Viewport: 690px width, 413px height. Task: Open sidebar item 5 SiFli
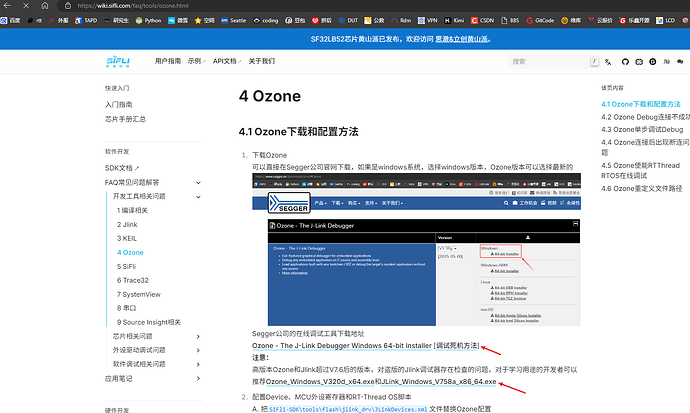[x=126, y=267]
